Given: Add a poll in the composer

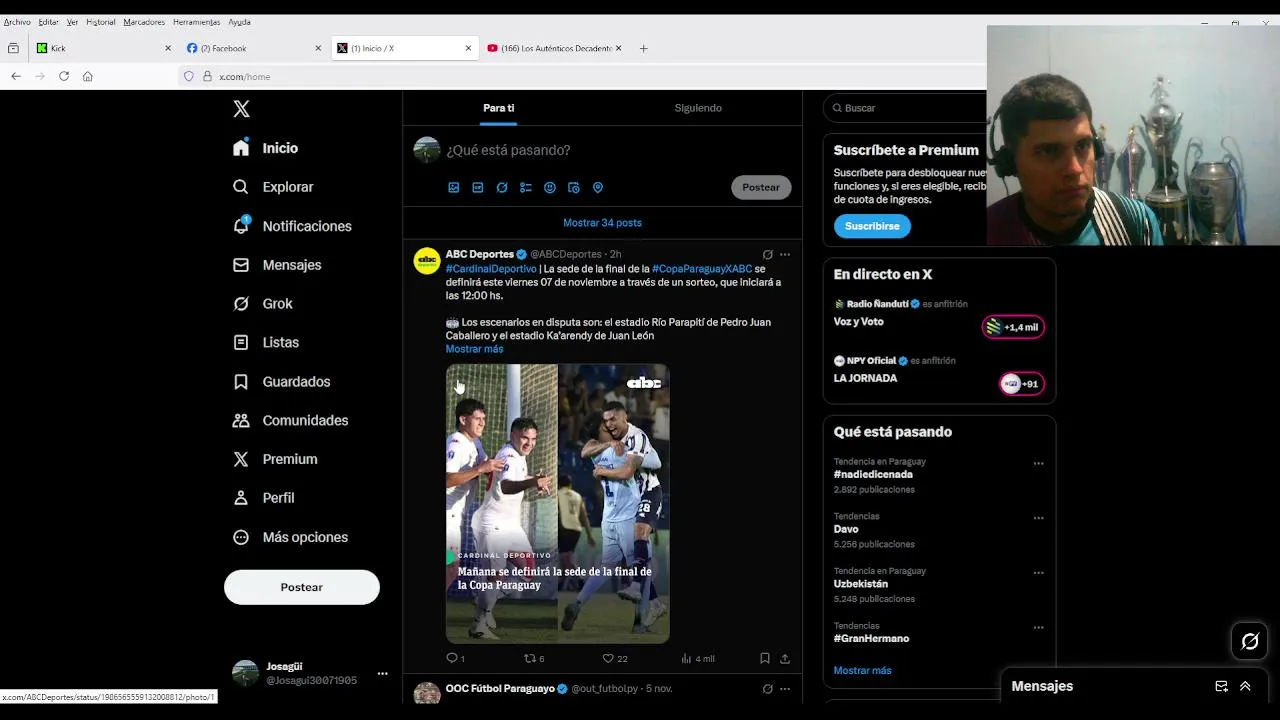Looking at the screenshot, I should (x=526, y=187).
